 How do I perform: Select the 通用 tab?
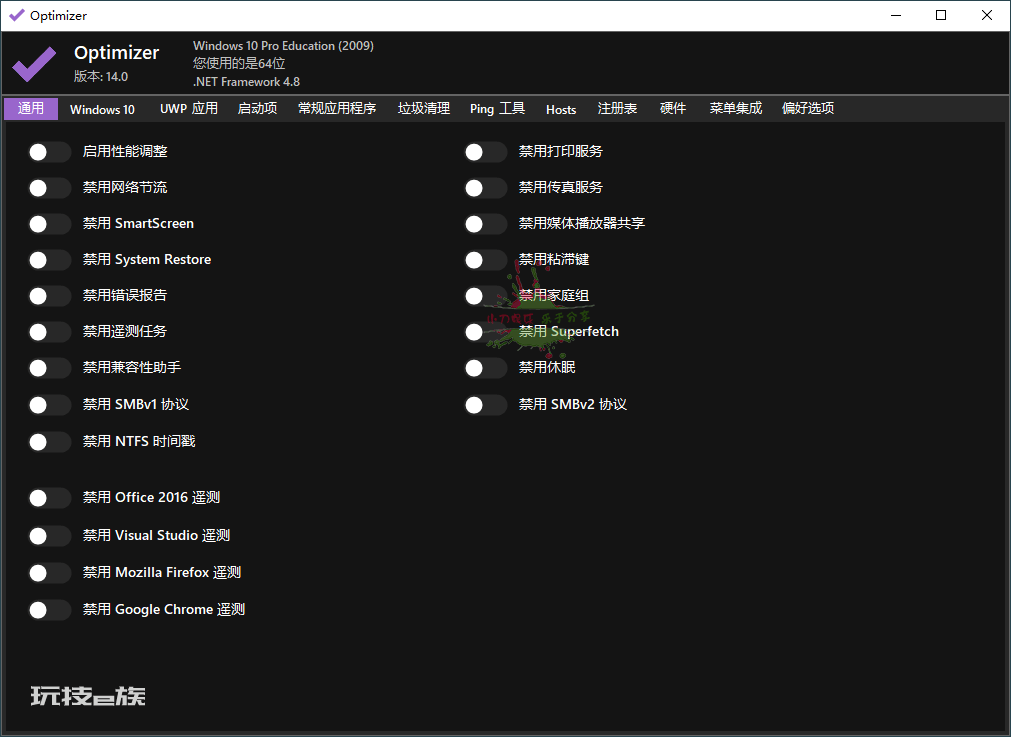pyautogui.click(x=31, y=108)
